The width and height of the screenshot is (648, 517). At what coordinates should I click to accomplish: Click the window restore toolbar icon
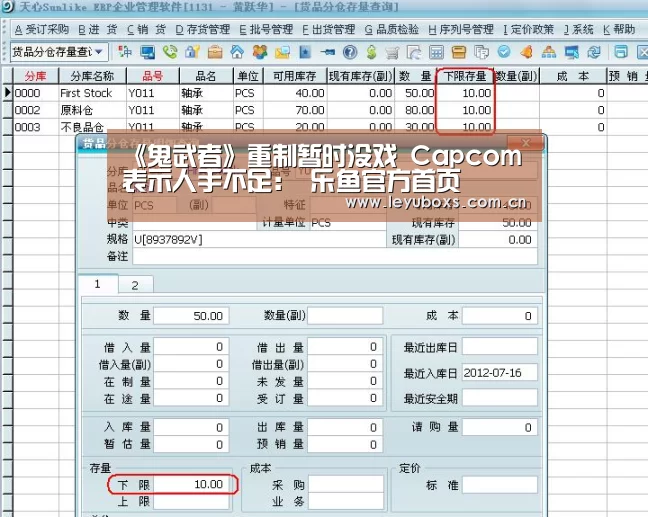coord(621,52)
